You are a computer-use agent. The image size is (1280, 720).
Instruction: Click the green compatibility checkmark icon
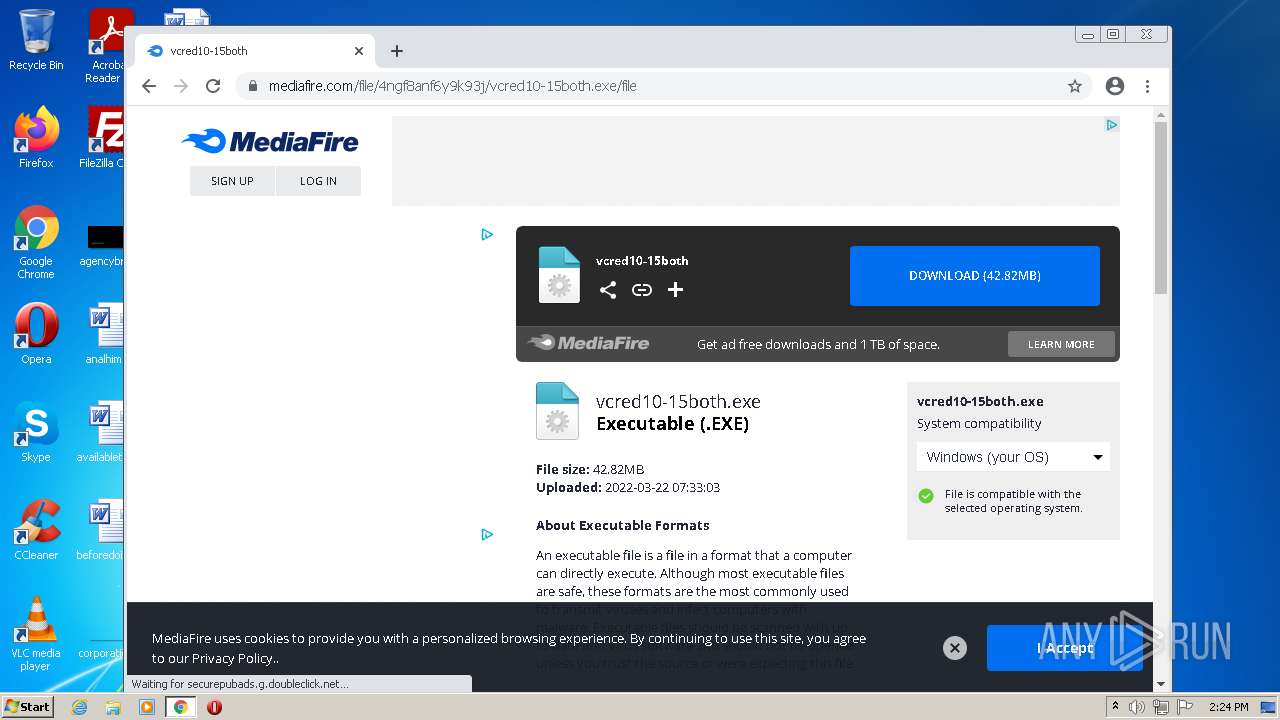click(926, 495)
